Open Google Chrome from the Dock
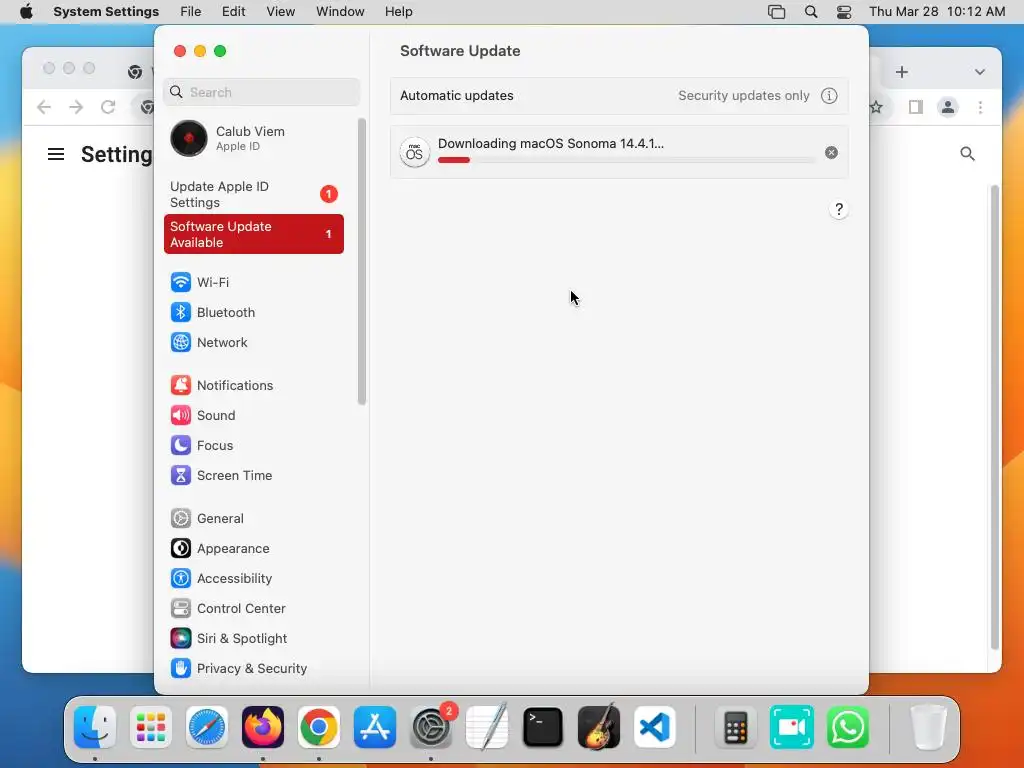This screenshot has width=1024, height=768. [x=319, y=728]
